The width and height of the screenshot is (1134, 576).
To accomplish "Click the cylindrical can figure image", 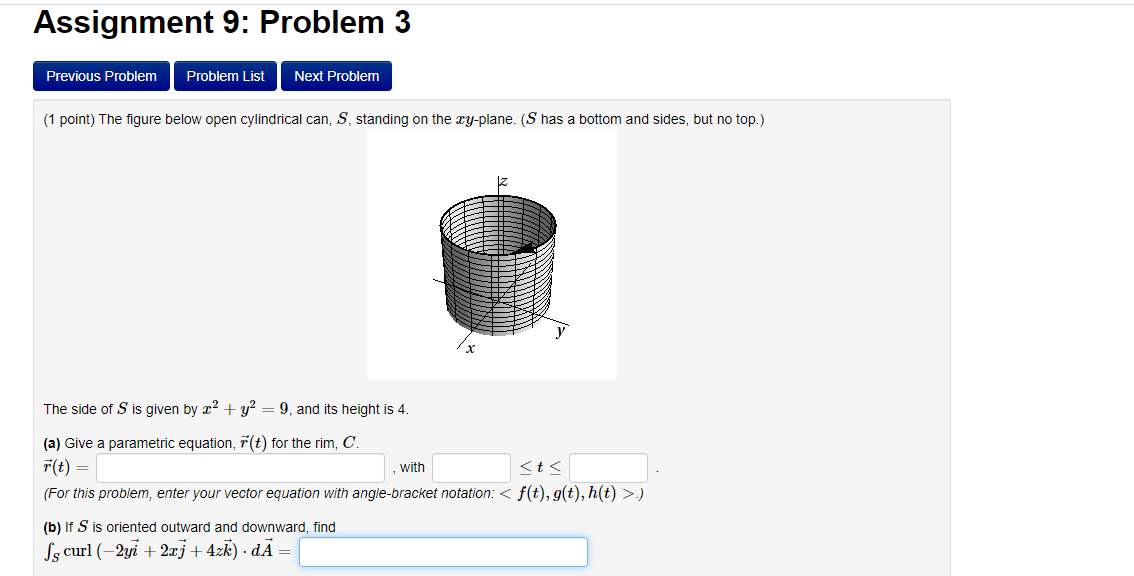I will pyautogui.click(x=491, y=255).
